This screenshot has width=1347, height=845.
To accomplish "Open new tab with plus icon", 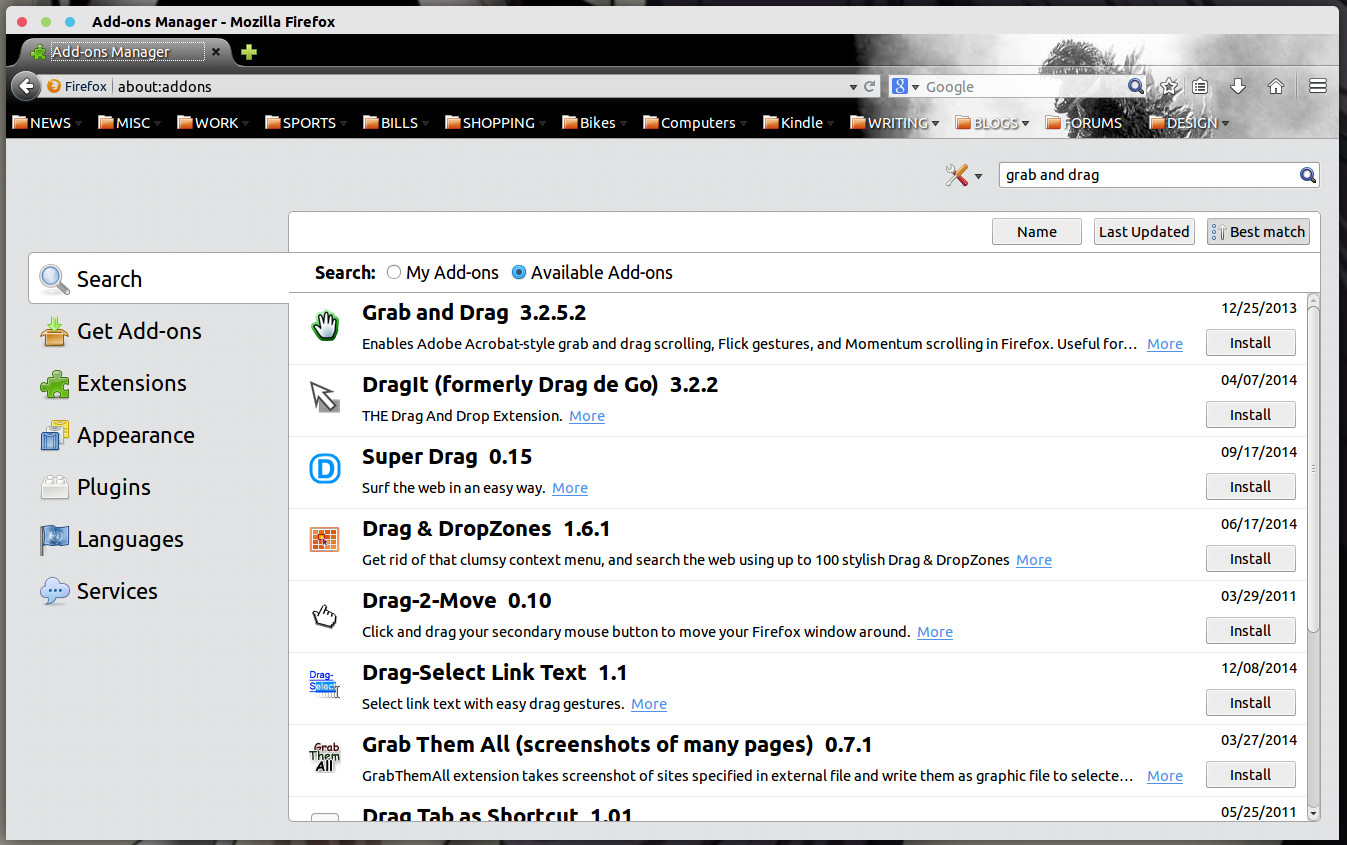I will point(249,52).
